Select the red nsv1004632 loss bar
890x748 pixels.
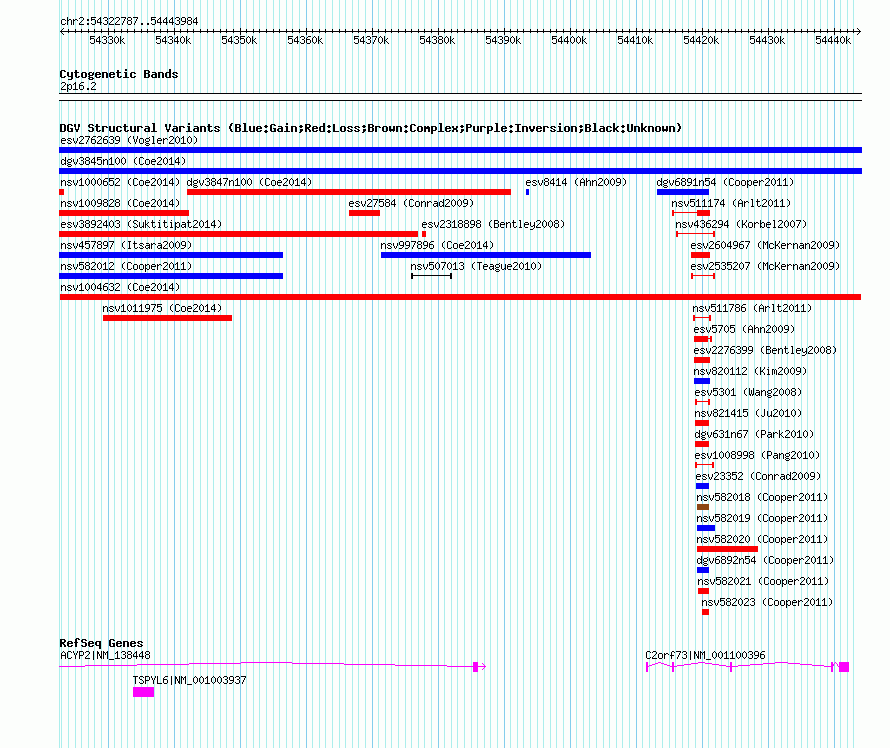460,297
